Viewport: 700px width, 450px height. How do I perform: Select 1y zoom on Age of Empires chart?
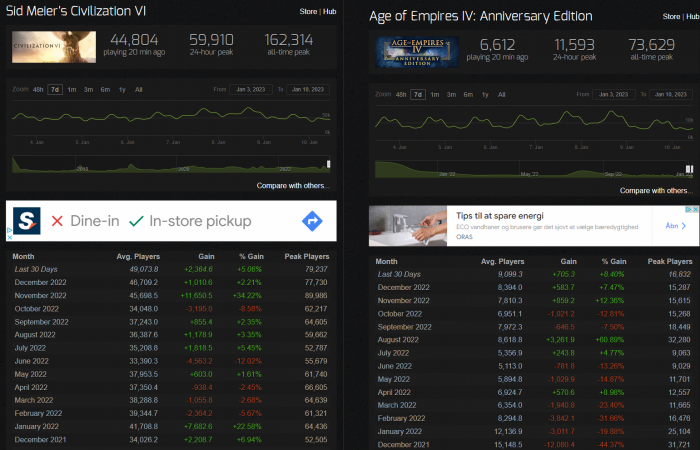[485, 95]
